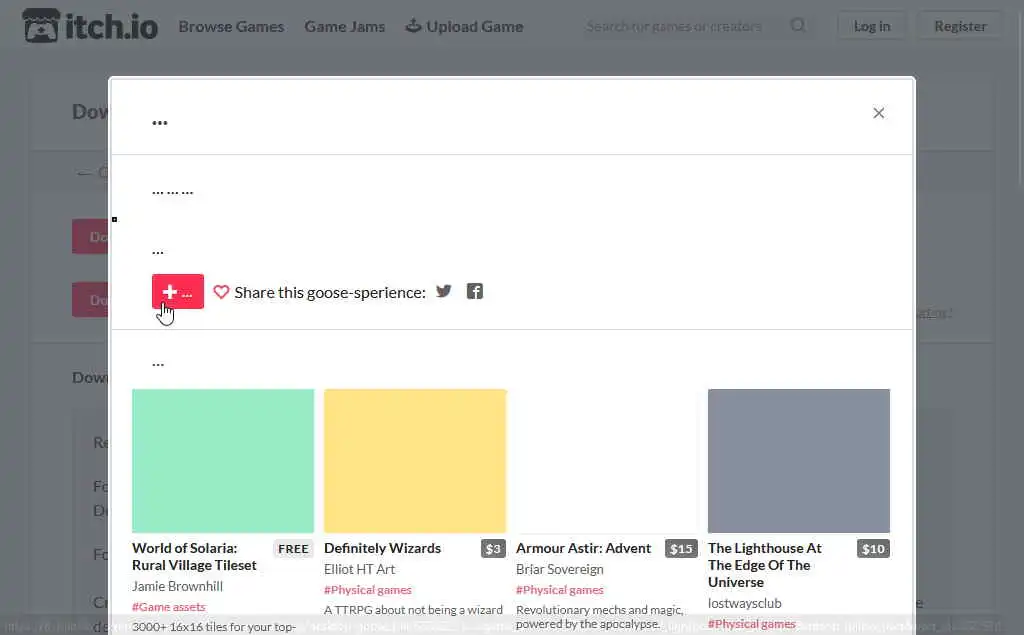Open The Lighthouse At The Edge Of The Universe title
Screen dimensions: 1024x635
pyautogui.click(x=765, y=565)
